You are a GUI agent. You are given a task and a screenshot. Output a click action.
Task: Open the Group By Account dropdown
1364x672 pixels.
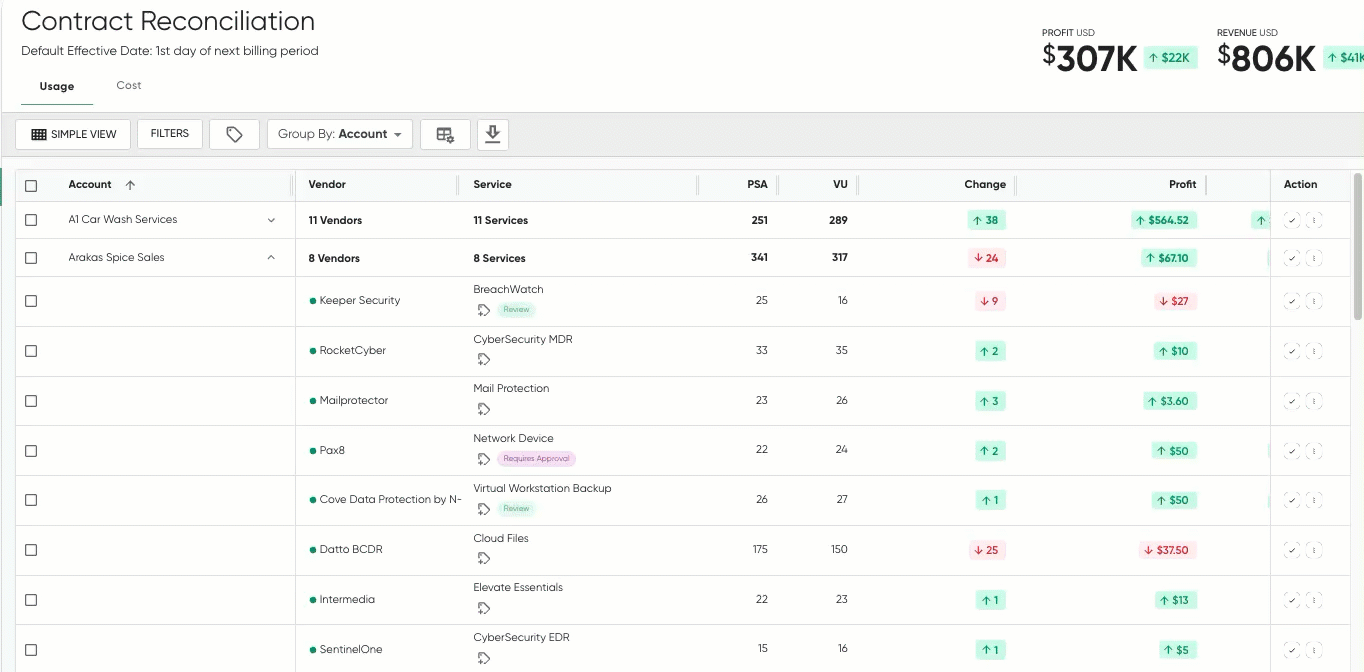pyautogui.click(x=339, y=134)
